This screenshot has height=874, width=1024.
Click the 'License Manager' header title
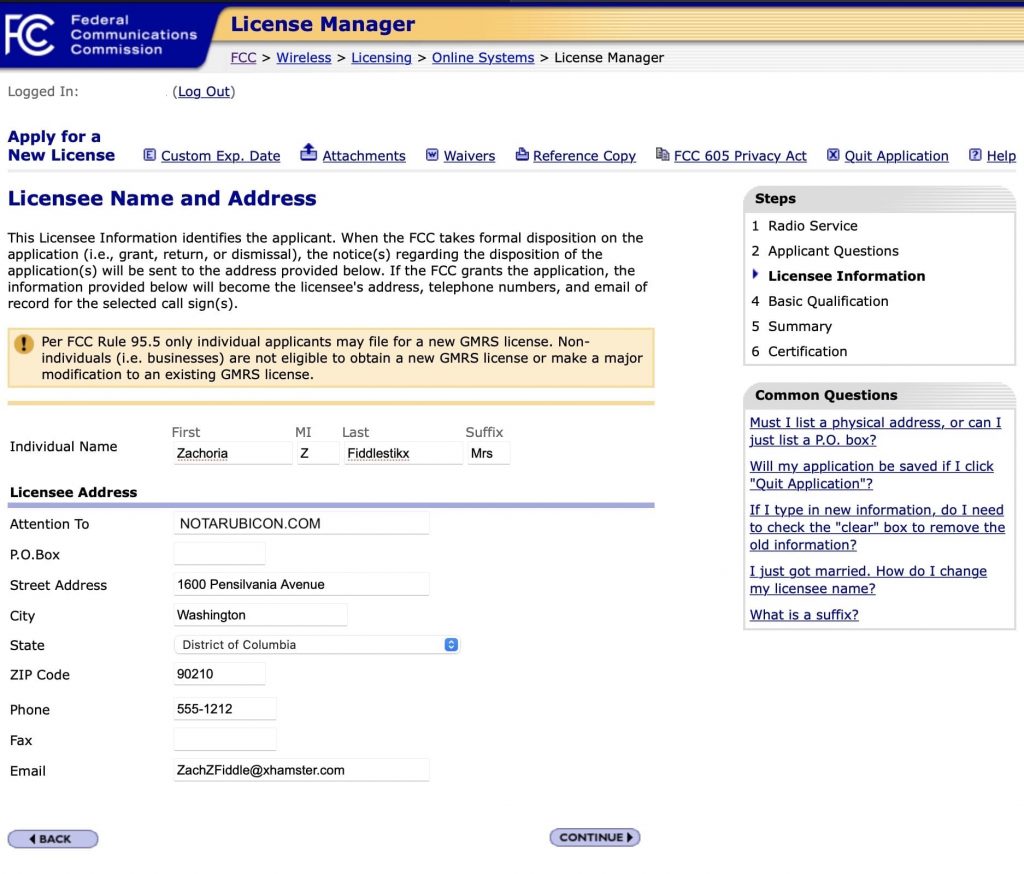(x=323, y=24)
